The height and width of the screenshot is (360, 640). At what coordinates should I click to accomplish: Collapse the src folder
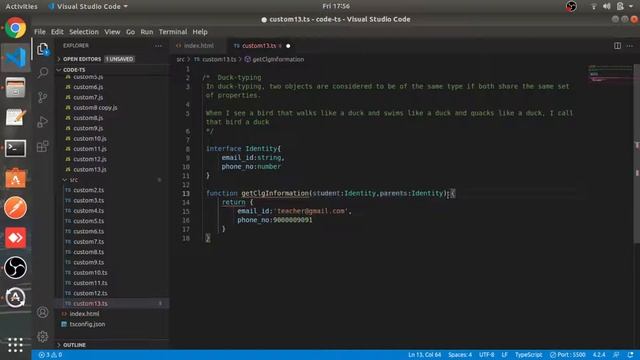pos(73,180)
